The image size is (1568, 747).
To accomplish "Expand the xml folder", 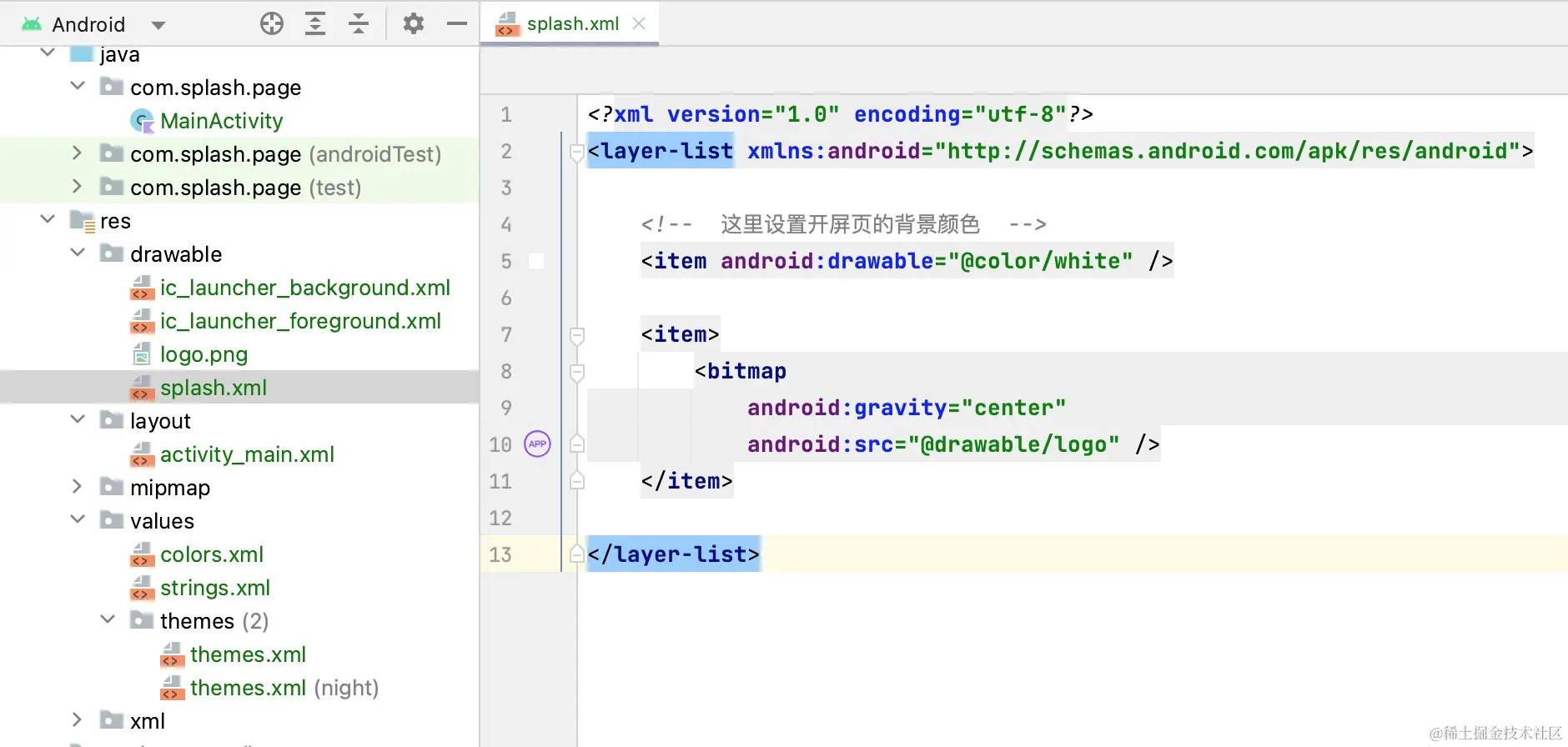I will point(78,719).
